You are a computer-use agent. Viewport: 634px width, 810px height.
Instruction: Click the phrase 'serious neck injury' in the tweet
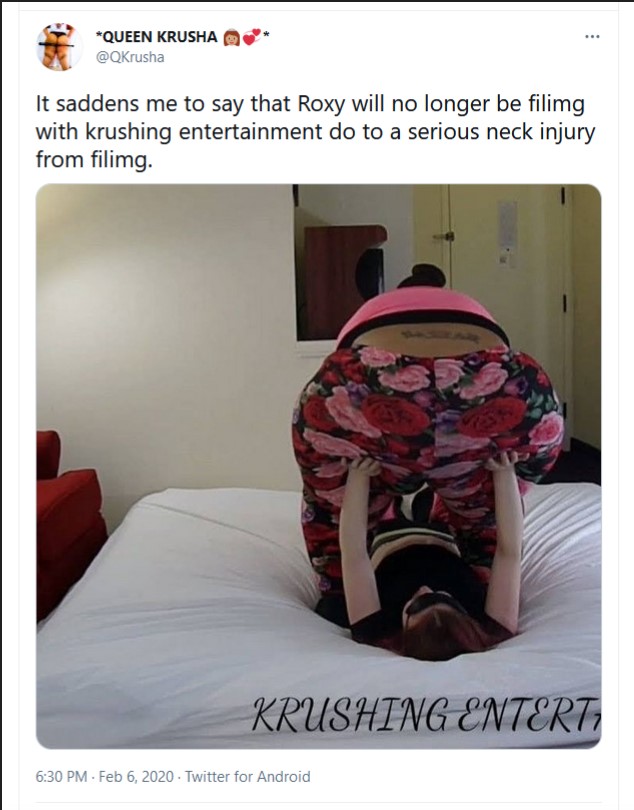[500, 132]
